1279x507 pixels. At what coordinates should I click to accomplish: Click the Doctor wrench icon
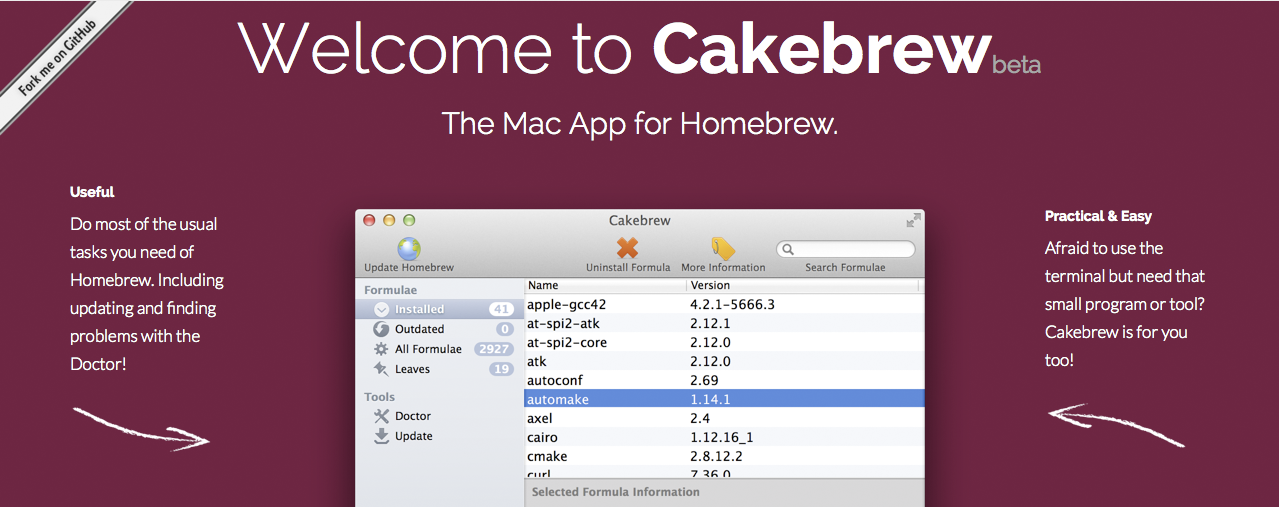point(381,416)
